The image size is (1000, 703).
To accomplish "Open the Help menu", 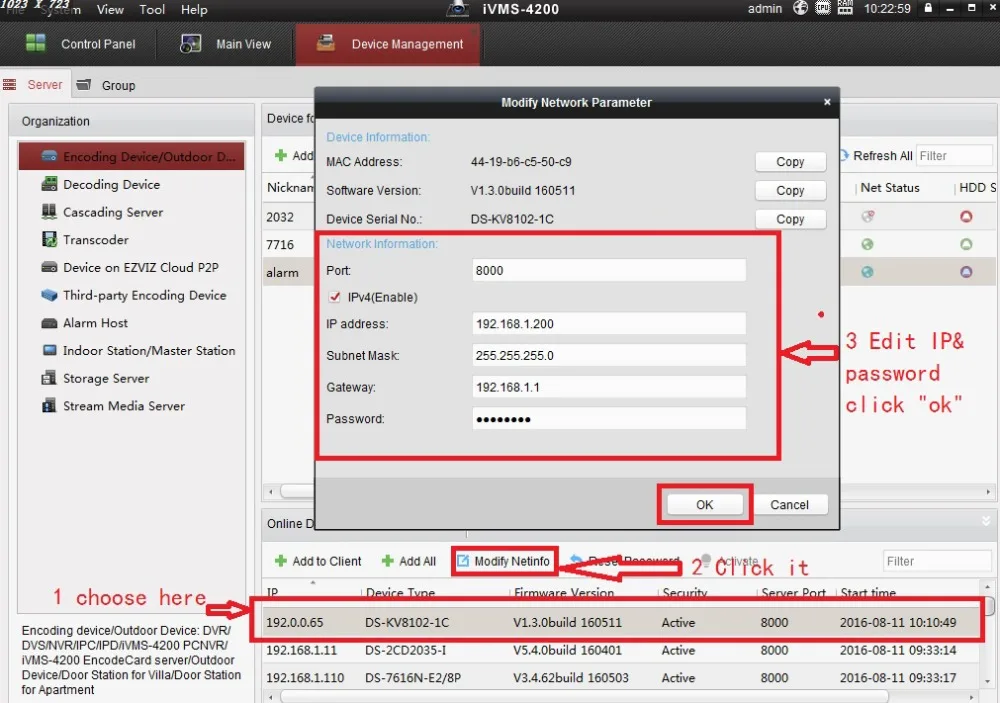I will tap(194, 10).
